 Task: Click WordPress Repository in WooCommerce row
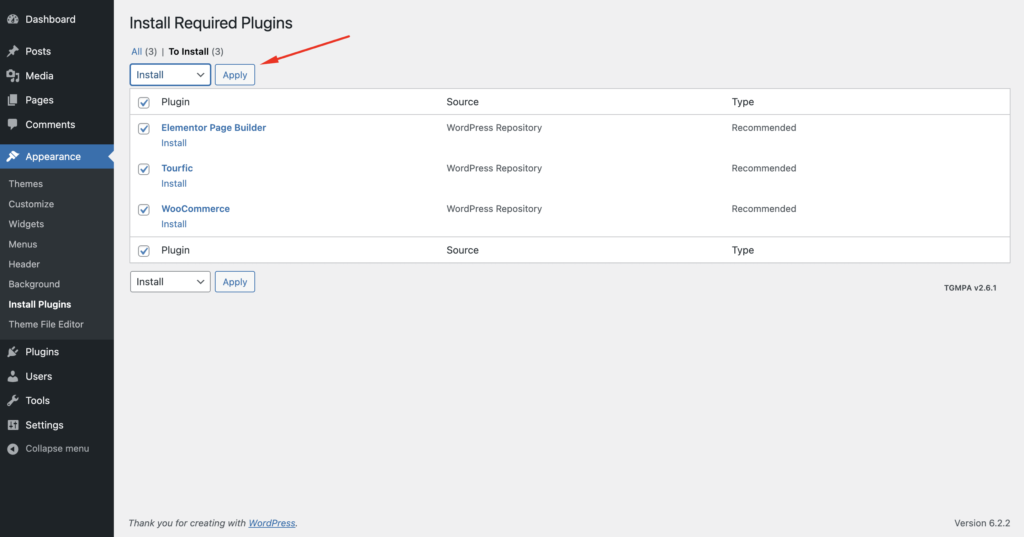pos(494,208)
